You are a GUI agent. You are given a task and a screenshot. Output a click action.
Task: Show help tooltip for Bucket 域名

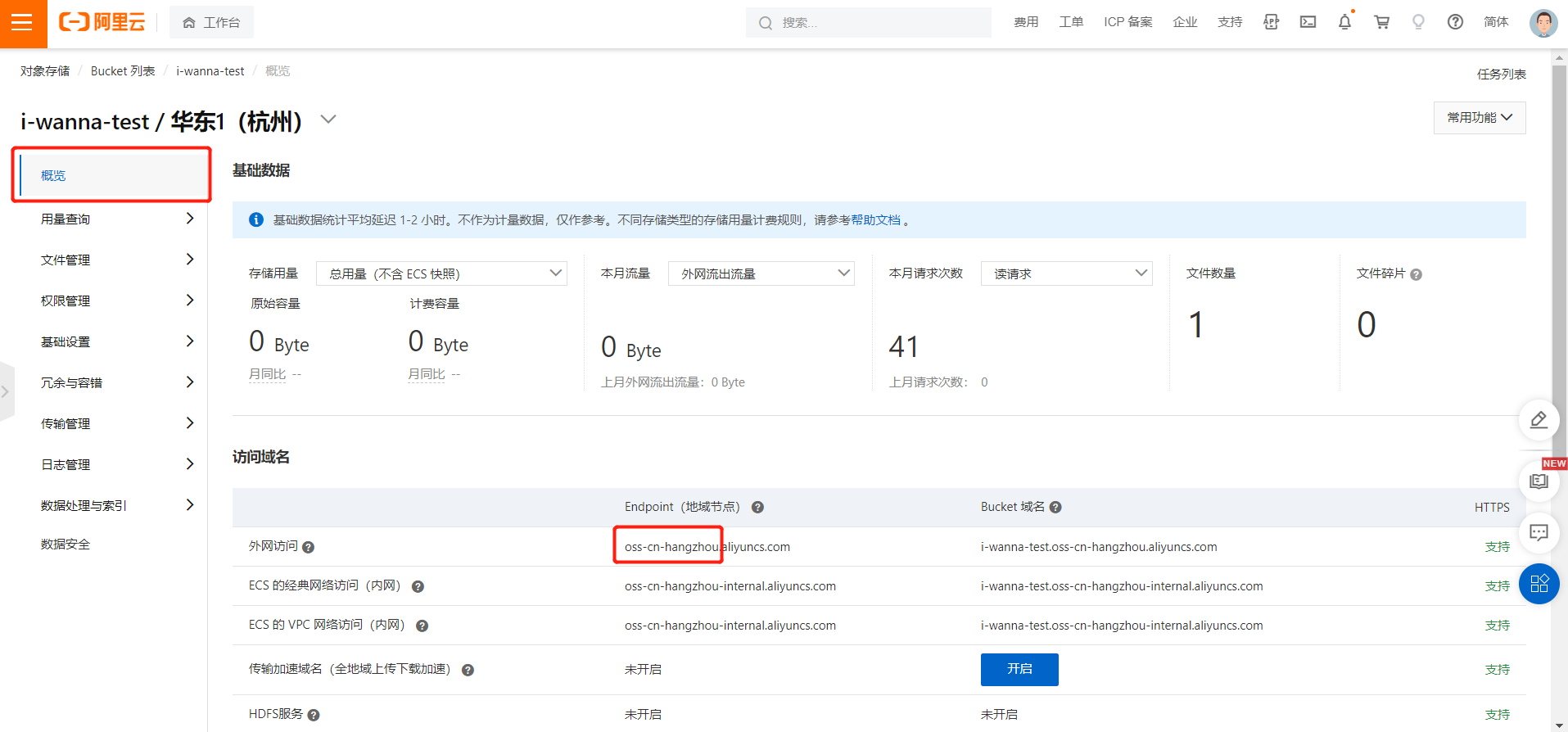pos(1055,507)
